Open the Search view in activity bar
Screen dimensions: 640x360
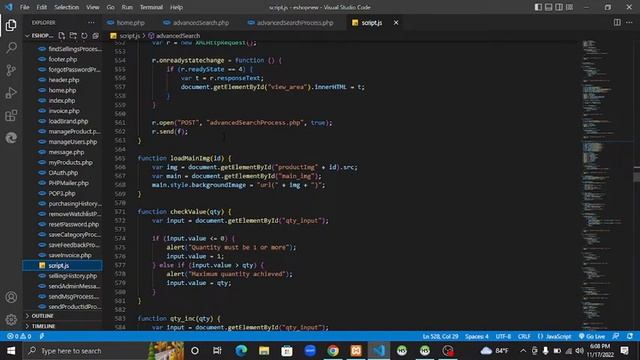click(11, 48)
